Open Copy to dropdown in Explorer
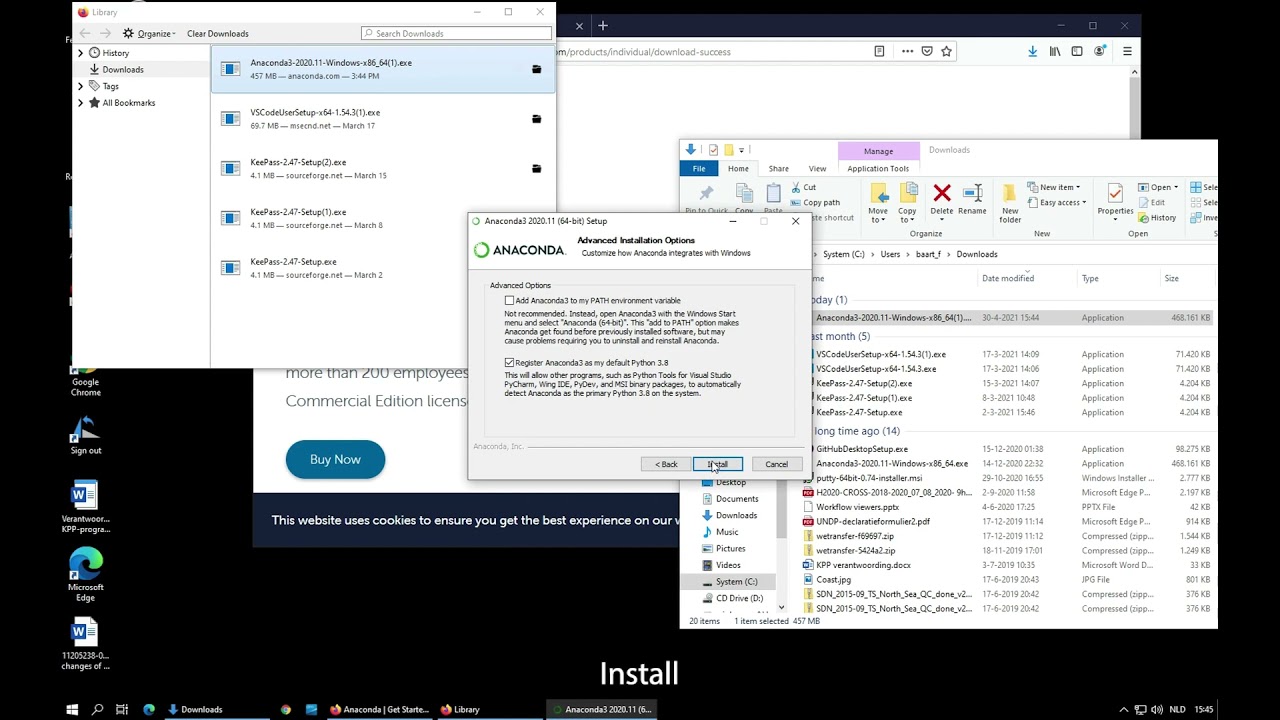The image size is (1280, 720). pos(907,203)
